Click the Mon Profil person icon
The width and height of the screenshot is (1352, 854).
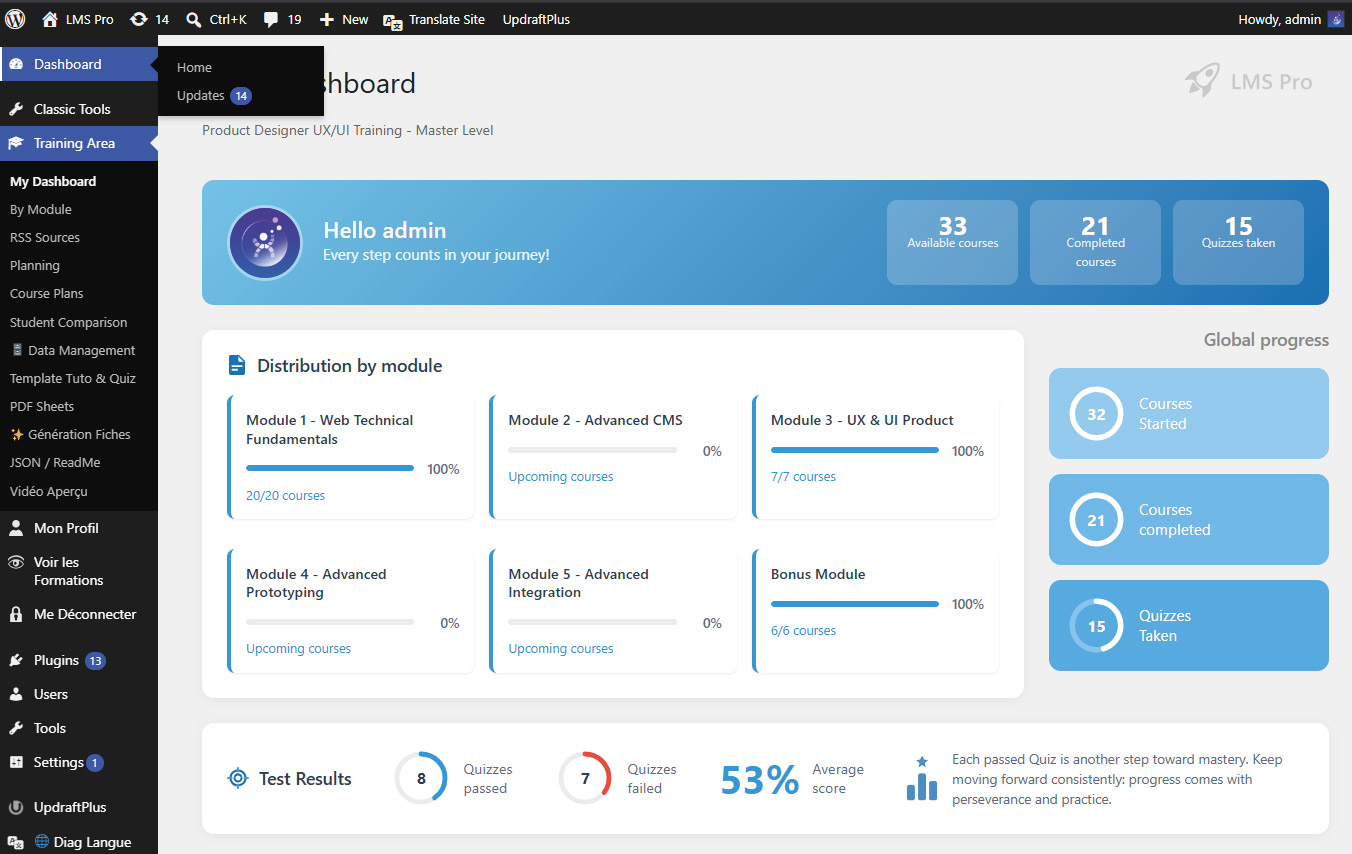16,528
